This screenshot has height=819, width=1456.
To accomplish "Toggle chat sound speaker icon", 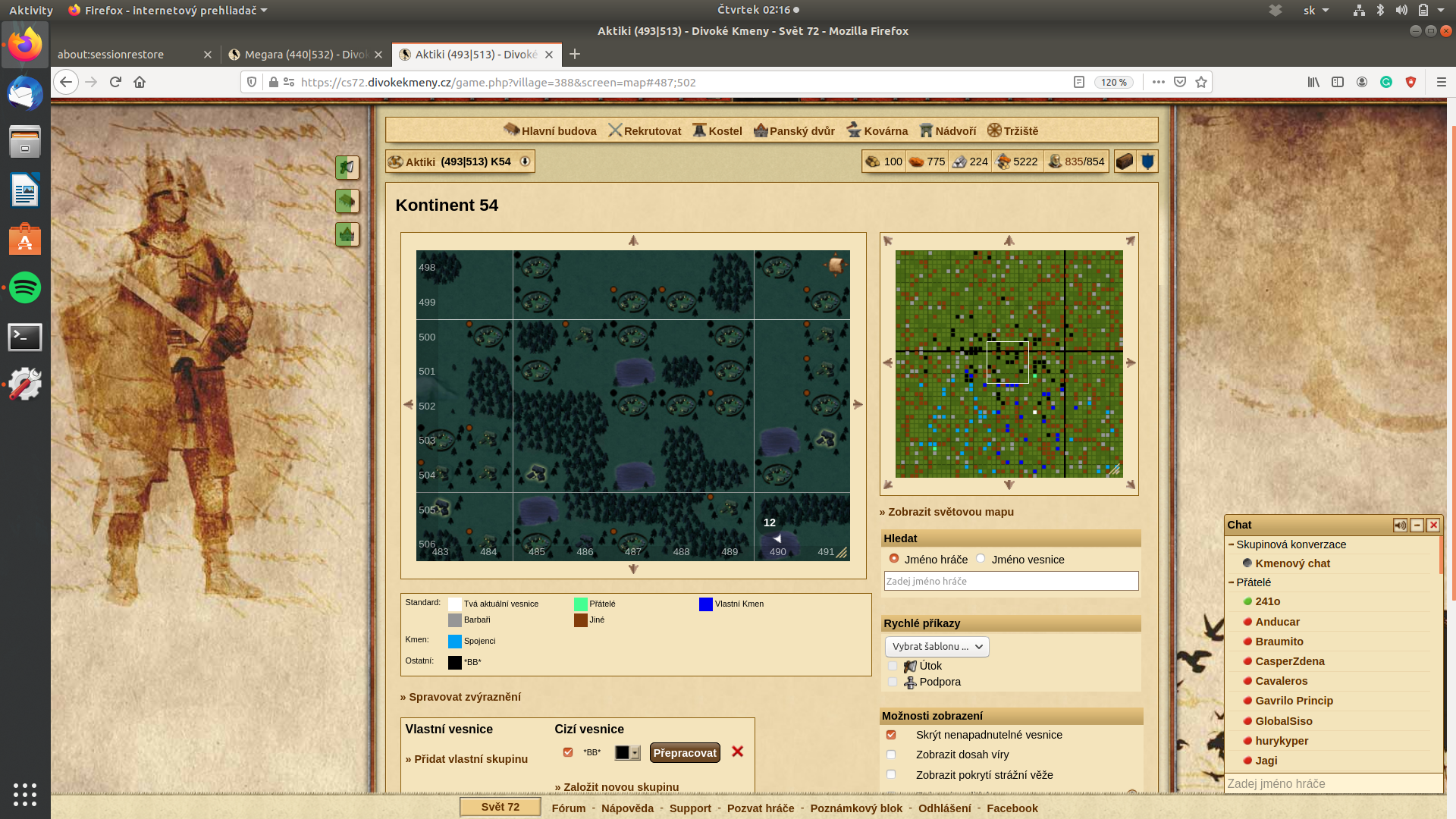I will pyautogui.click(x=1400, y=525).
